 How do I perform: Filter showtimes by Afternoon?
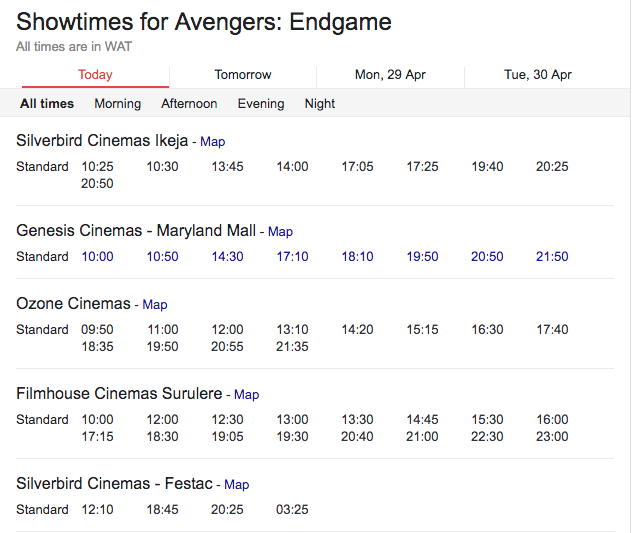click(x=189, y=104)
